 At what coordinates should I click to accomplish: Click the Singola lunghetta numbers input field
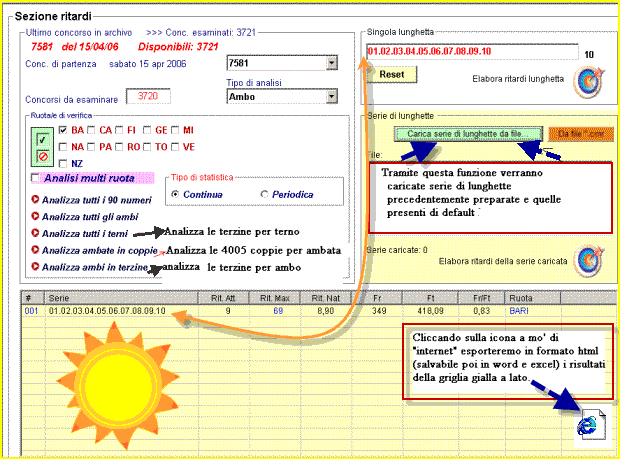click(x=473, y=51)
